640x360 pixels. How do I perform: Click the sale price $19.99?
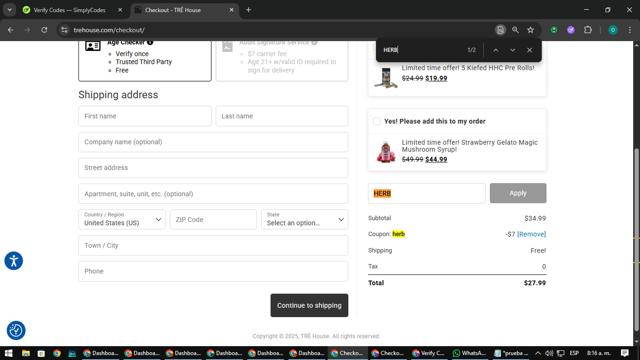click(436, 78)
